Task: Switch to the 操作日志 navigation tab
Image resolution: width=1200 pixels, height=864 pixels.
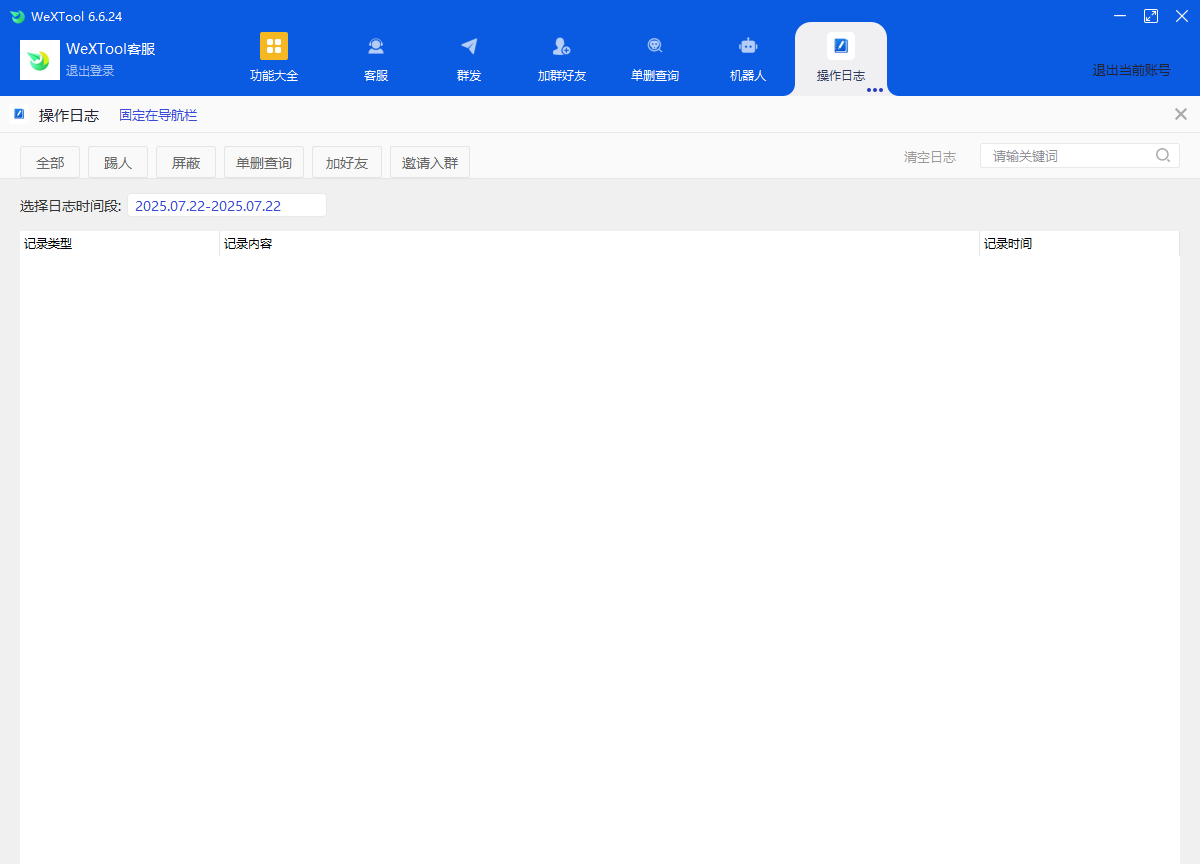Action: (x=840, y=58)
